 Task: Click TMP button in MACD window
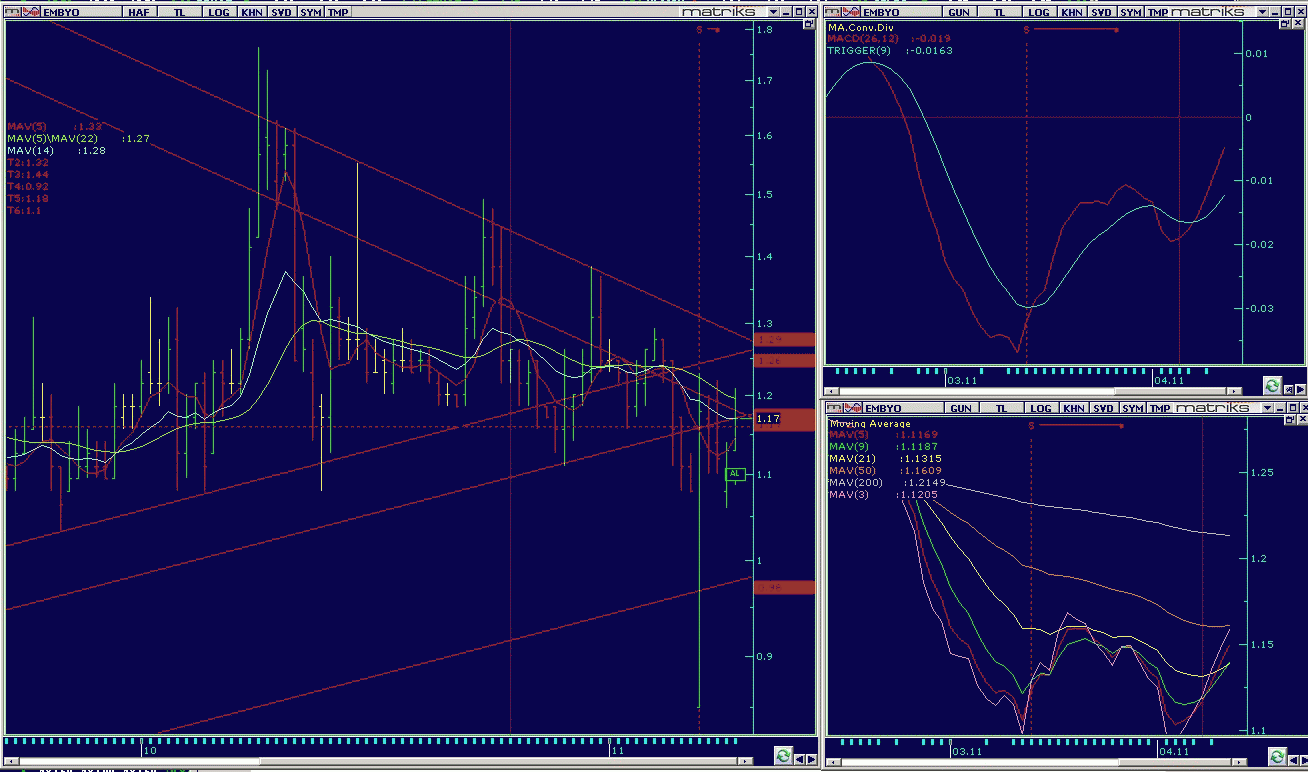click(1157, 12)
